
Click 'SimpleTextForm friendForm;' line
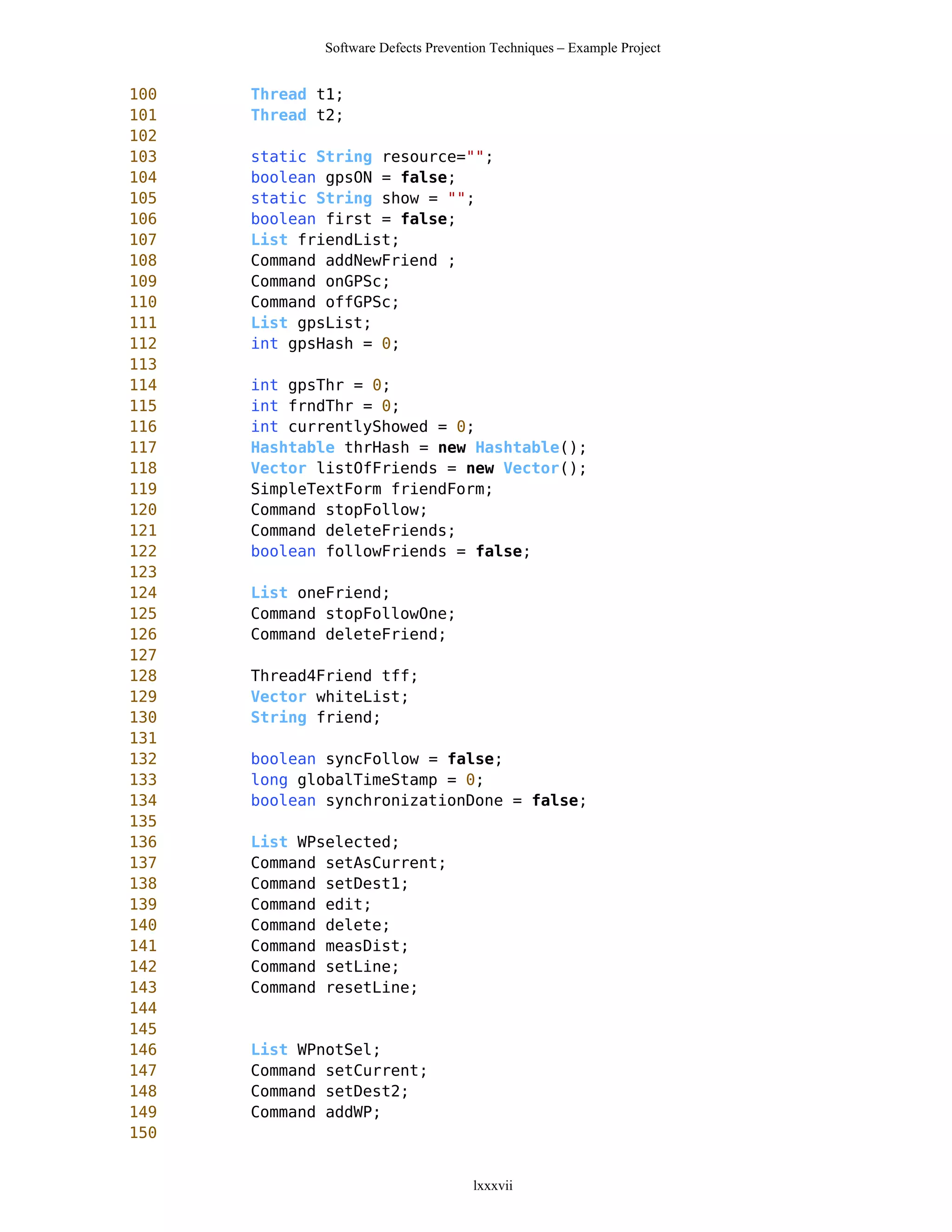pos(371,489)
